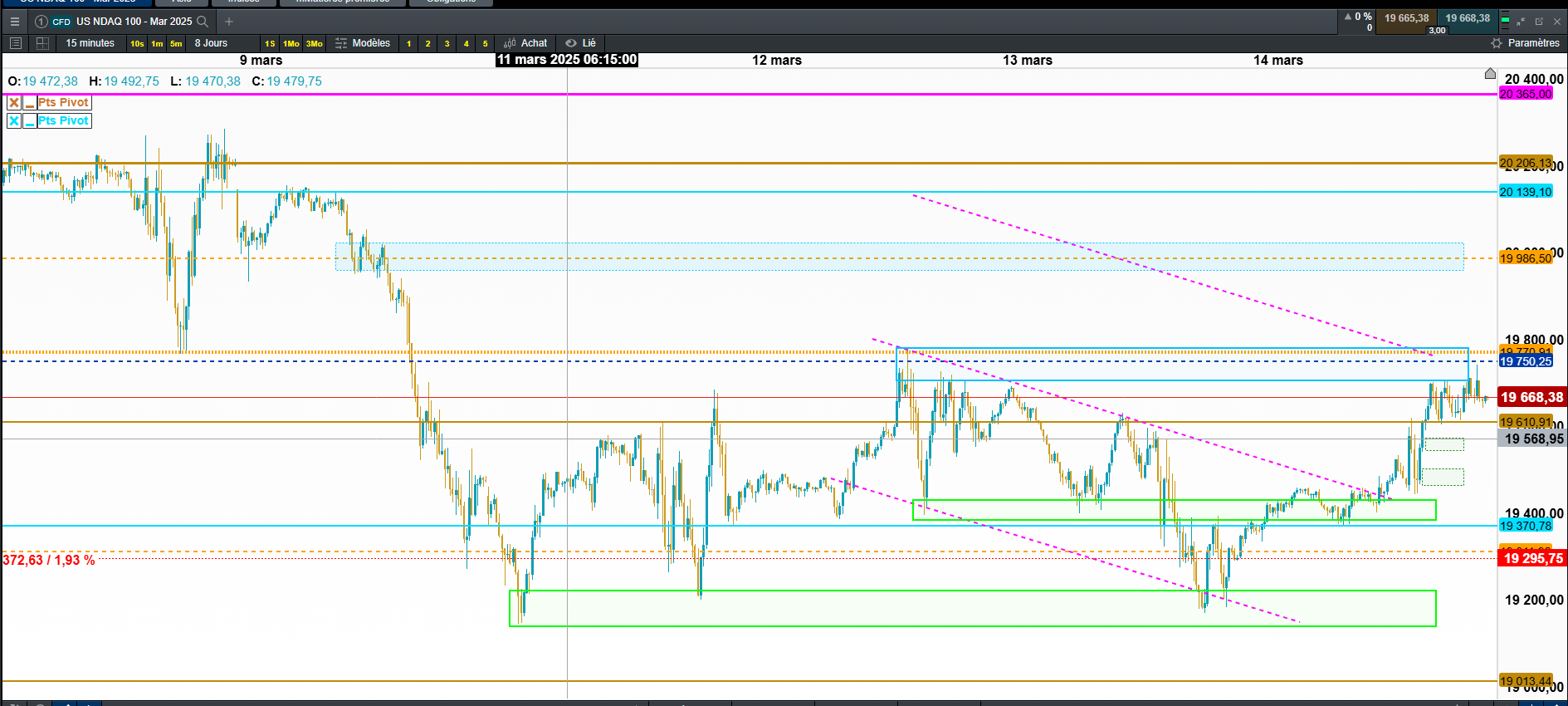This screenshot has width=1568, height=706.
Task: Click the Paramètres gear icon
Action: pos(1497,43)
